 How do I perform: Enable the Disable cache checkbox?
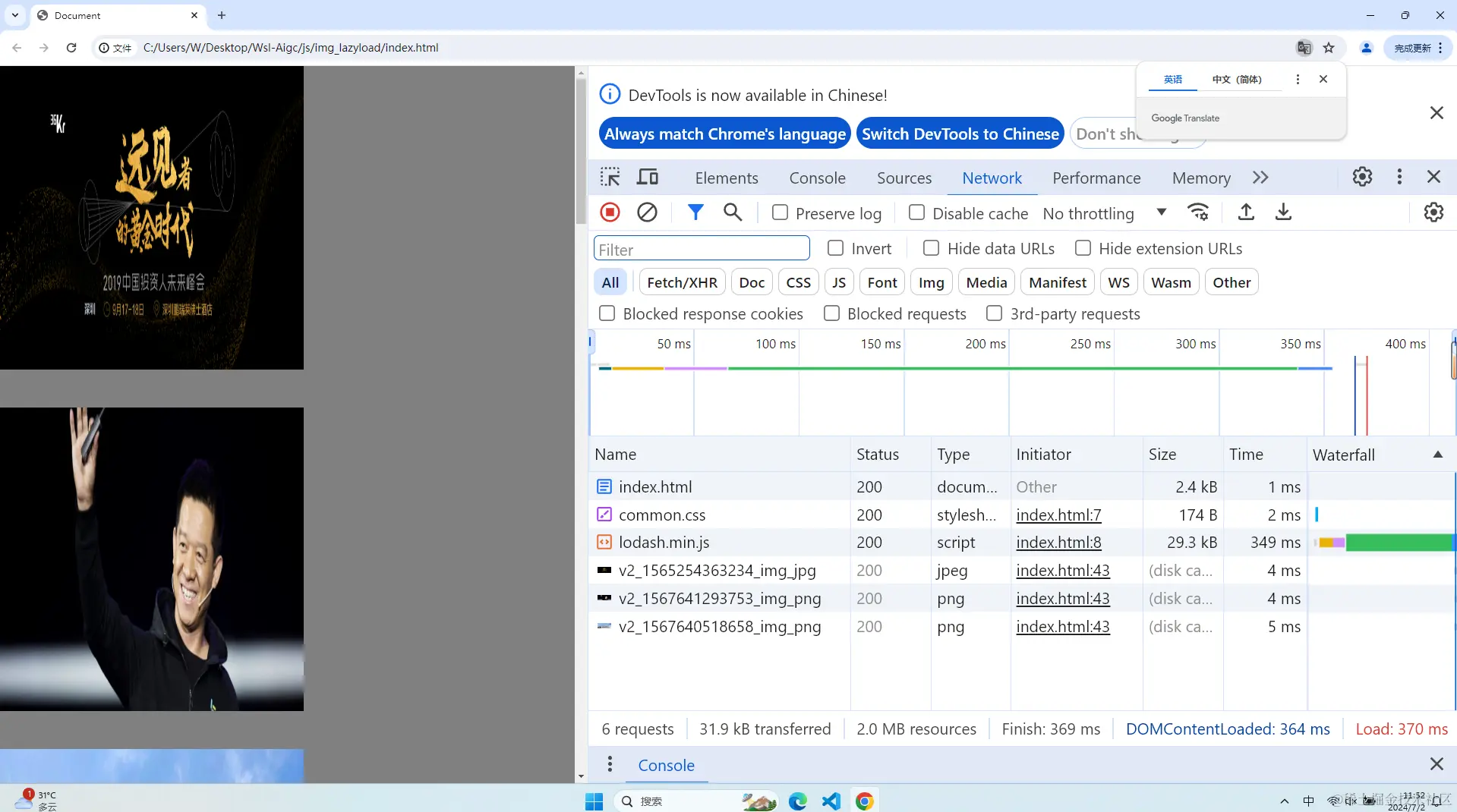pyautogui.click(x=916, y=212)
